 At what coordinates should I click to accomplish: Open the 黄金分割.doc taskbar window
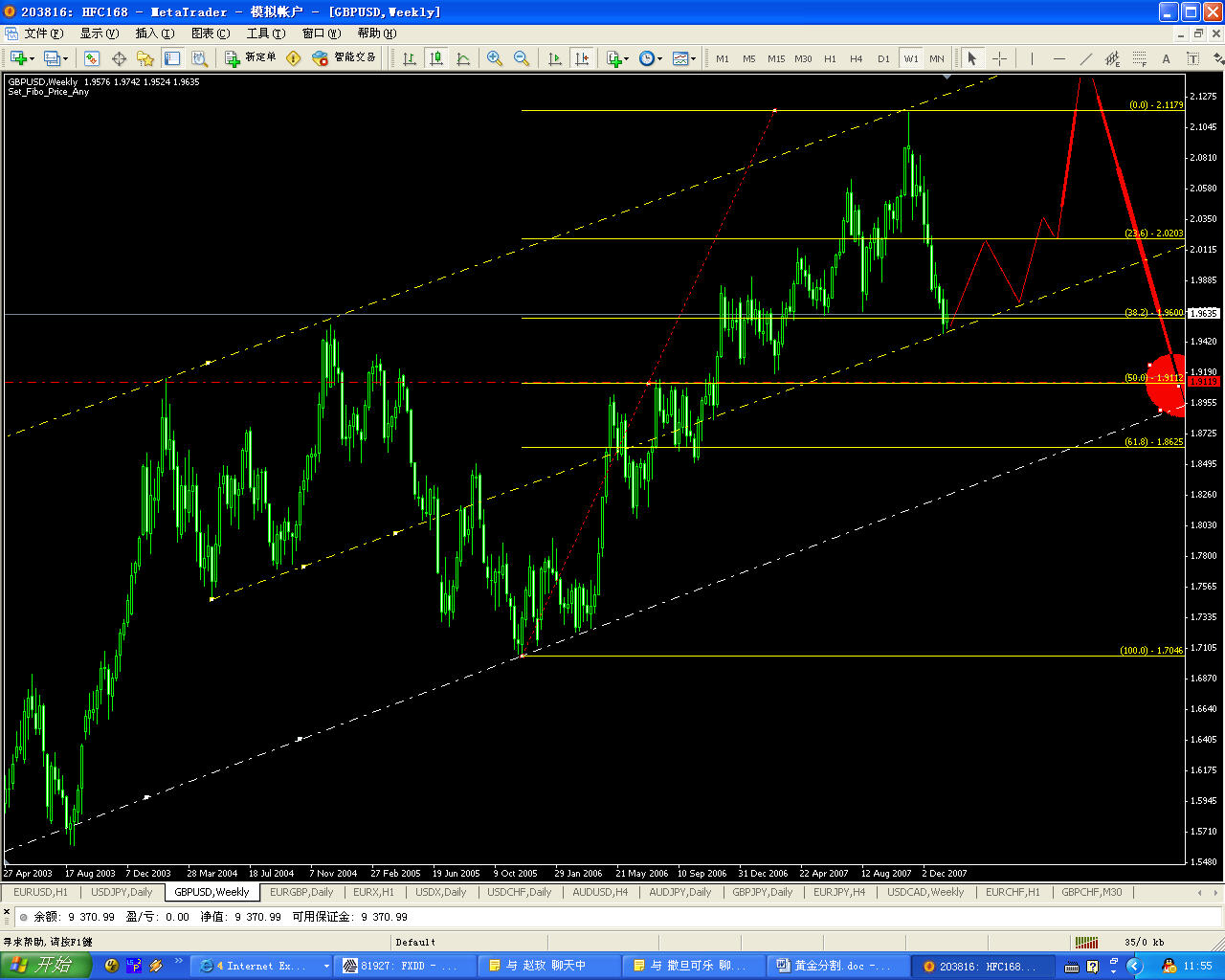coord(838,966)
